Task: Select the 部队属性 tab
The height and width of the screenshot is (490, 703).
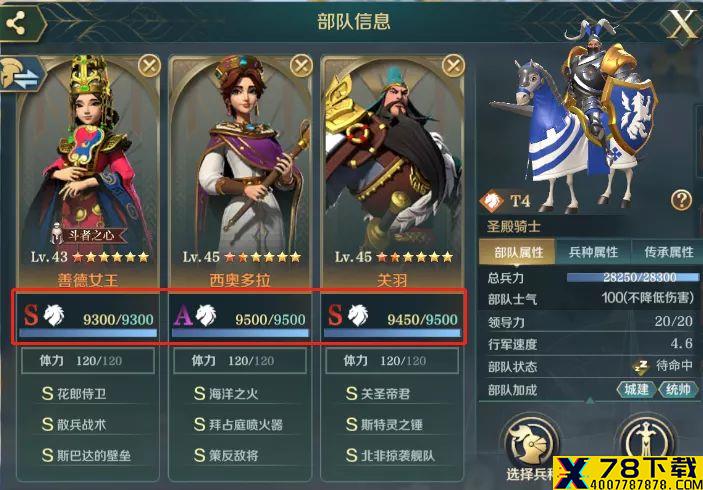Action: point(518,252)
